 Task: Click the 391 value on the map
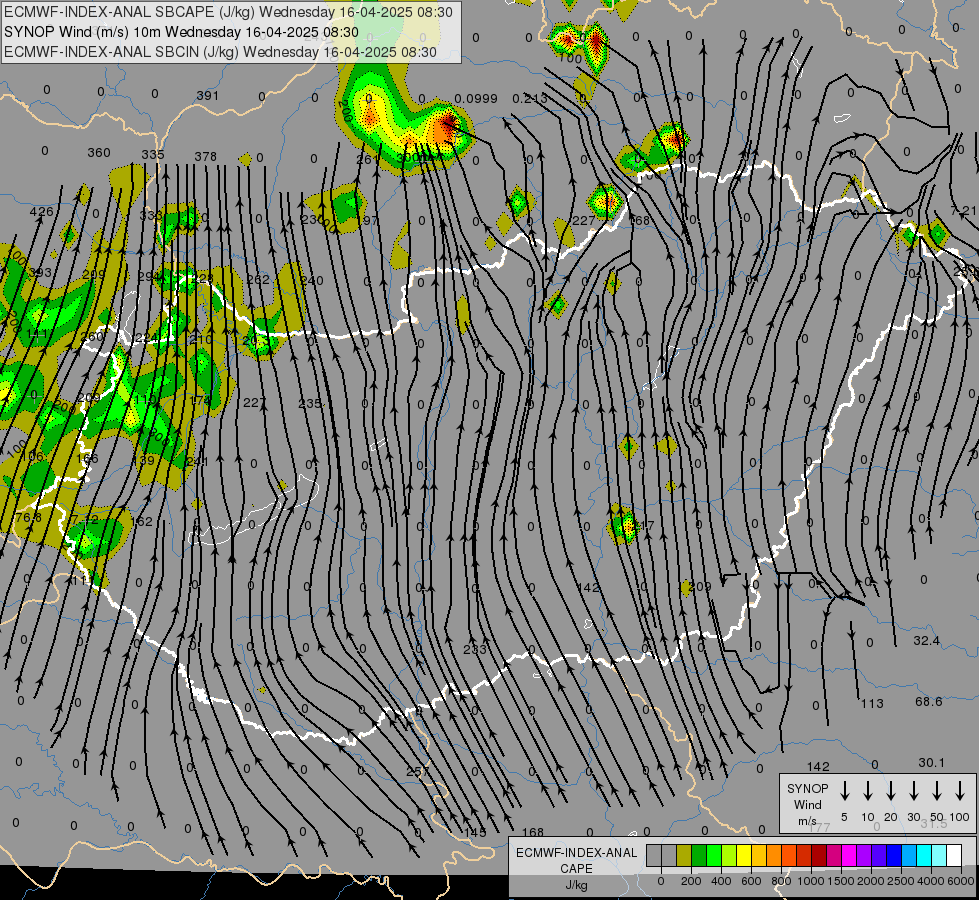point(207,96)
